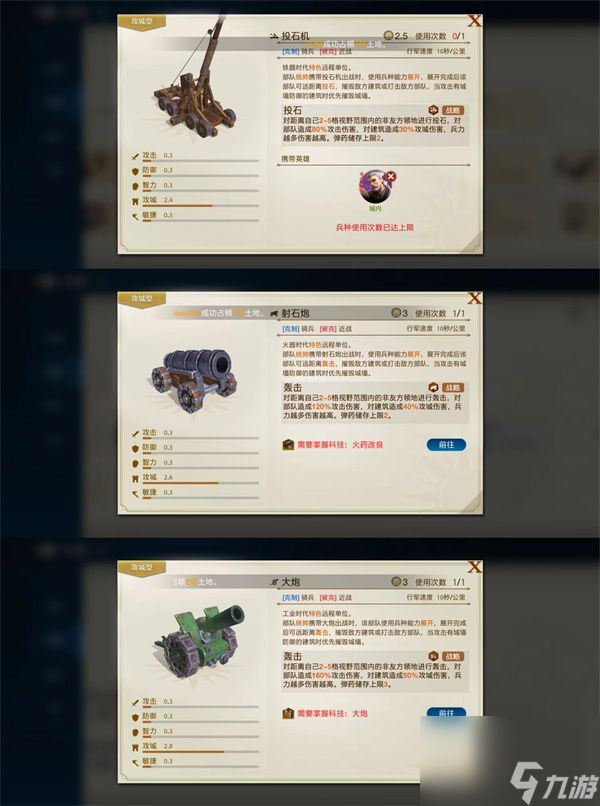The width and height of the screenshot is (600, 806).
Task: Close the 射石炮 detail panel
Action: pos(474,298)
